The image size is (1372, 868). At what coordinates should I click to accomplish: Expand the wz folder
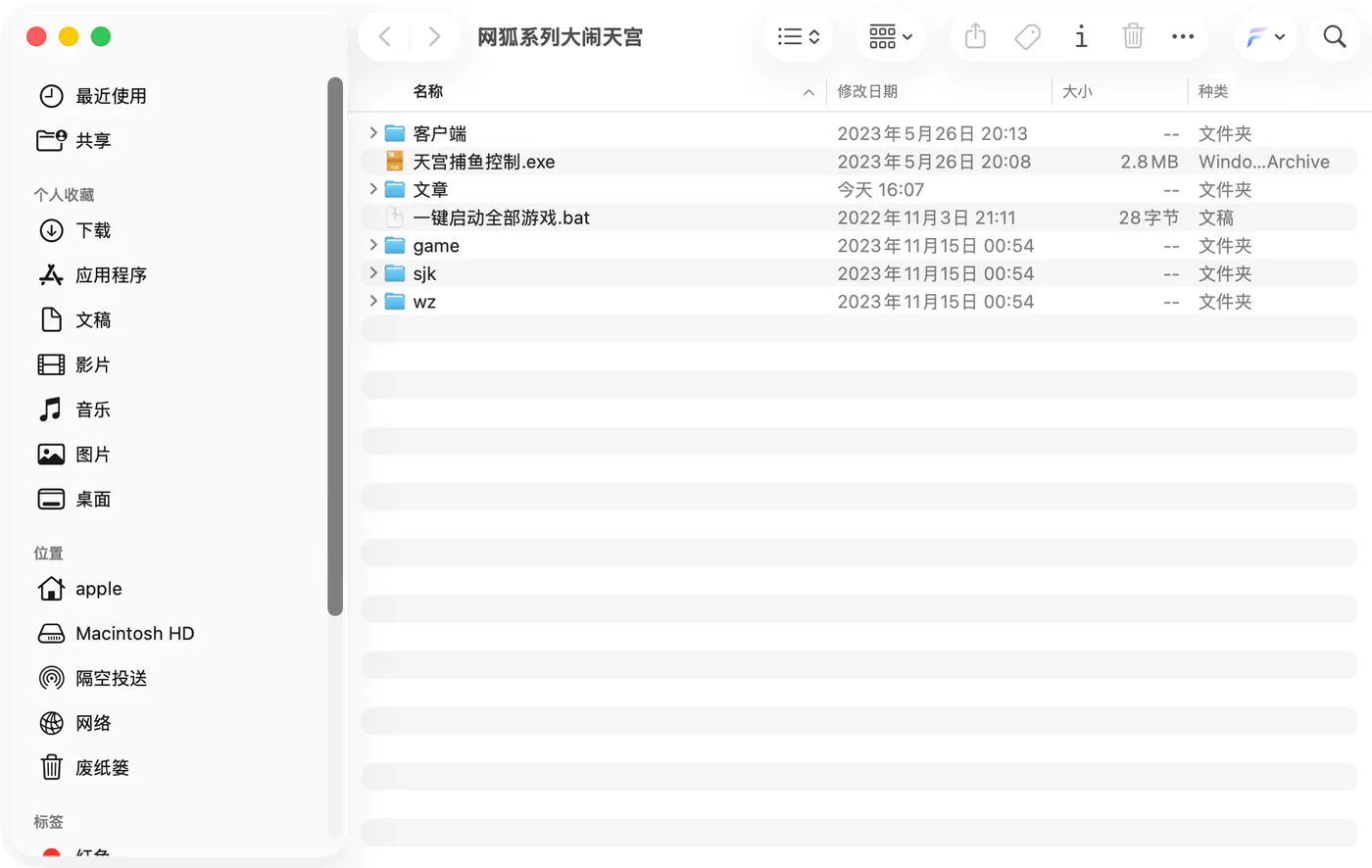click(x=373, y=301)
